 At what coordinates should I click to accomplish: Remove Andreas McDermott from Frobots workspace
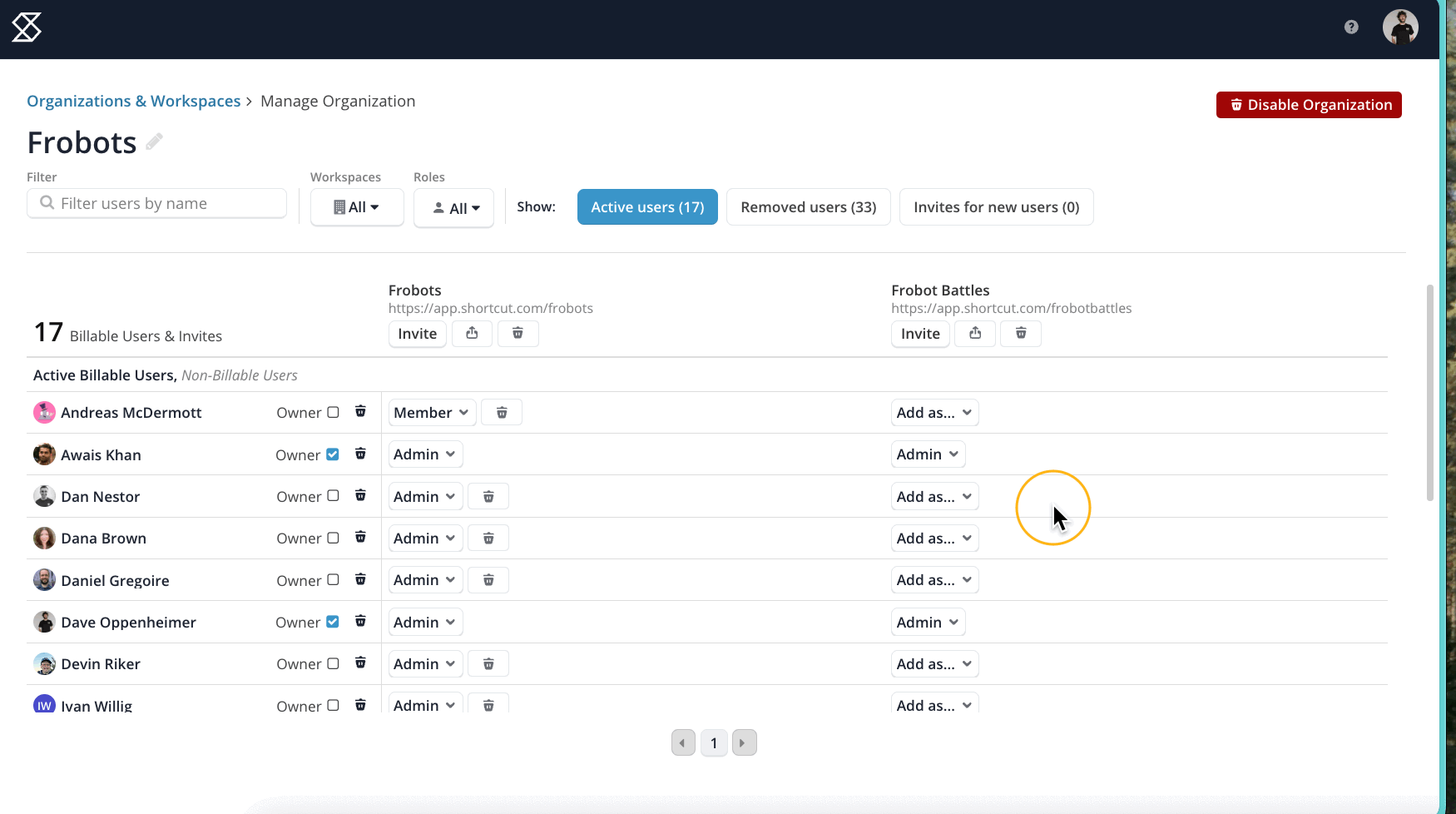pos(502,413)
